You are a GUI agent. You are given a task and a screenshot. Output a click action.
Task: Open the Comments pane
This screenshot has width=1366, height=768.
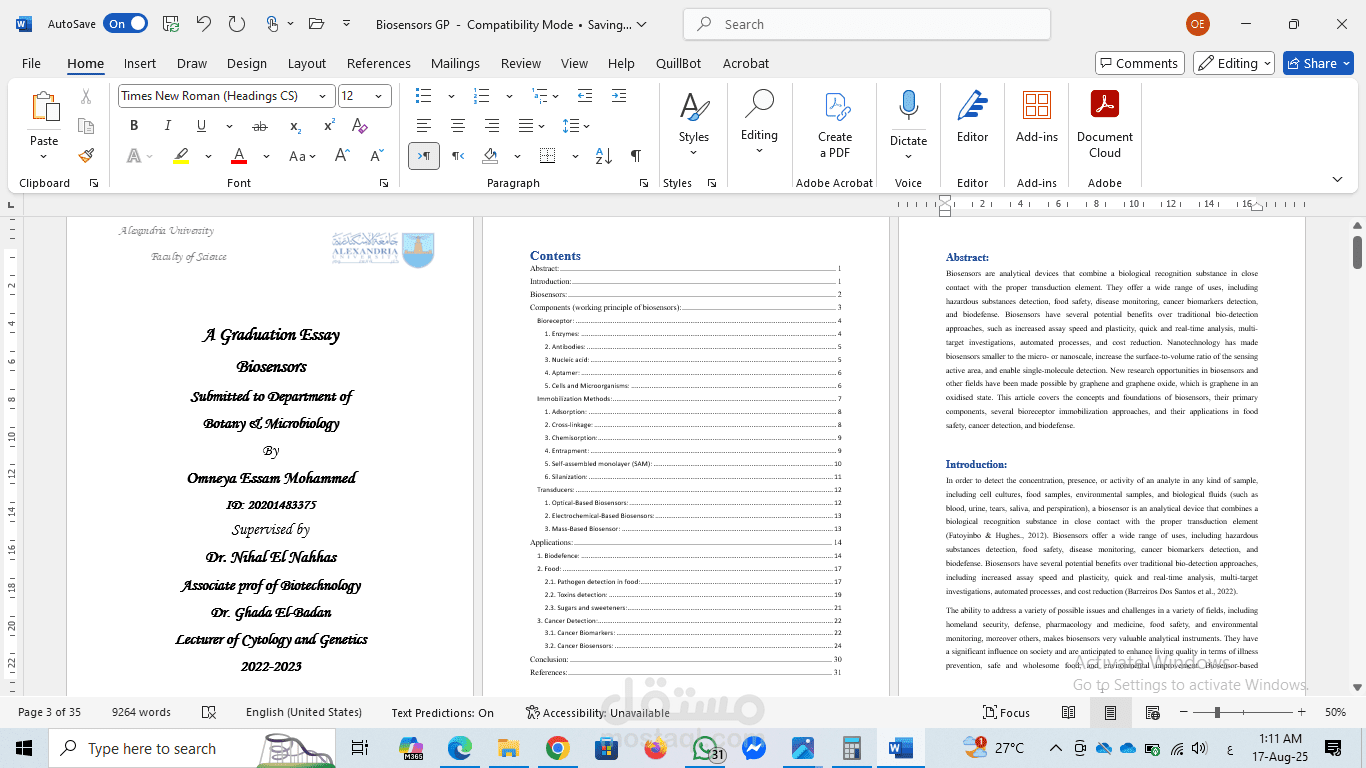1140,63
